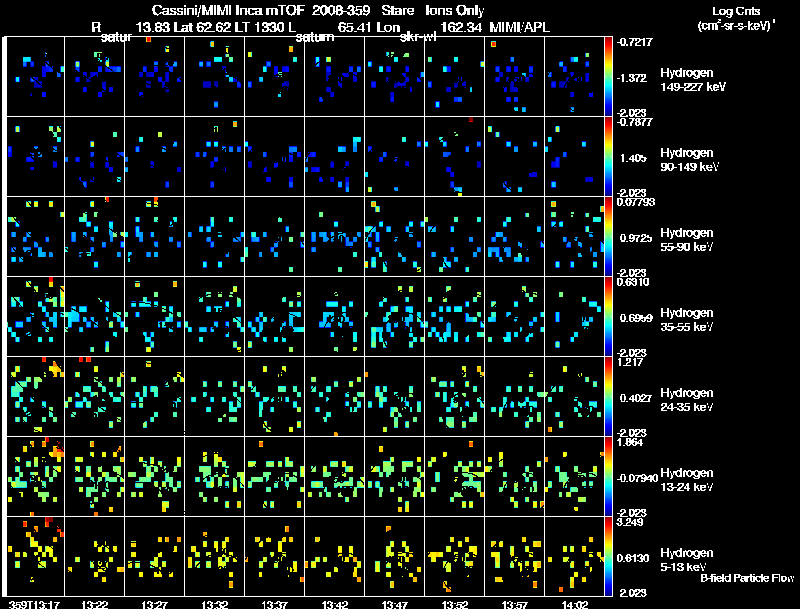800x609 pixels.
Task: Click the '-1.372' color scale midpoint
Action: 632,78
